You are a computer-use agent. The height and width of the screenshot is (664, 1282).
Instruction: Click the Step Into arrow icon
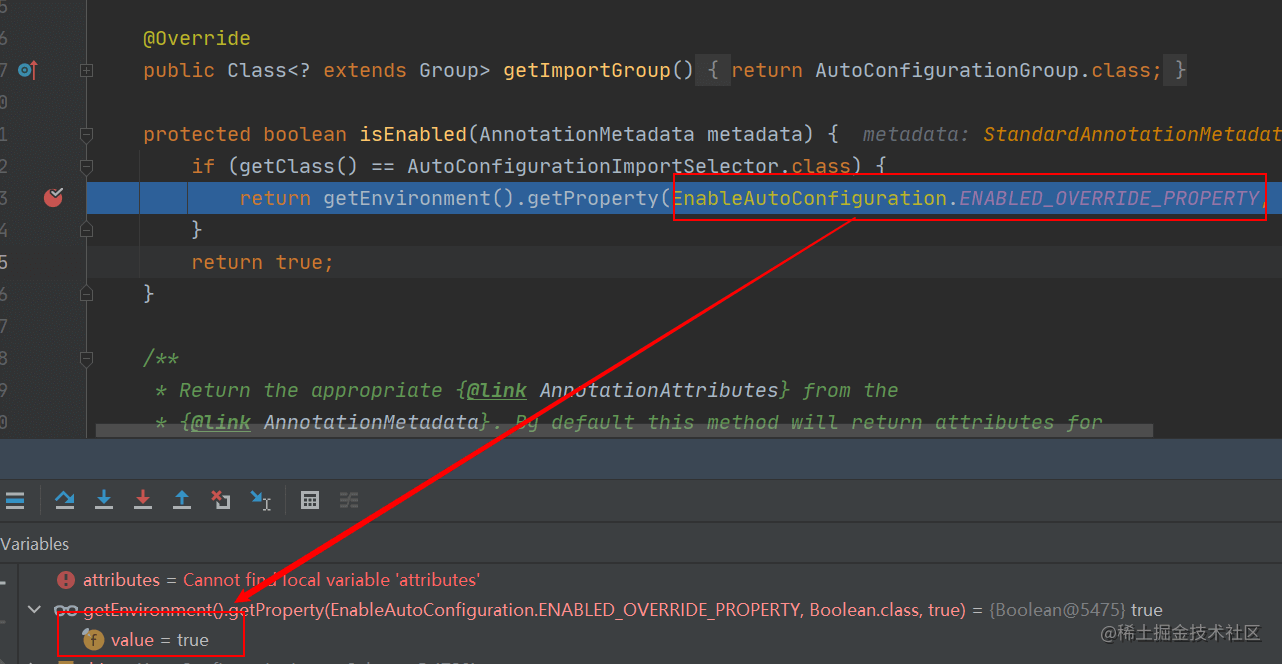(104, 500)
